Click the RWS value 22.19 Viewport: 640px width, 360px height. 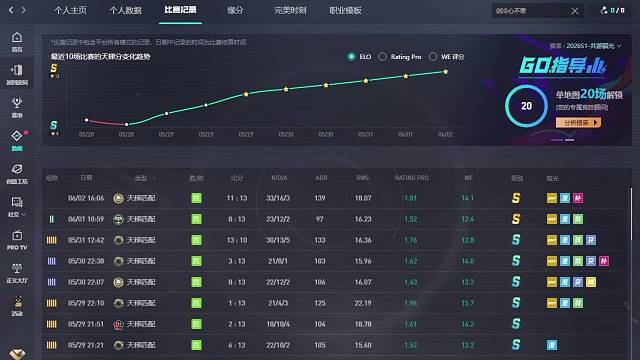pos(363,303)
